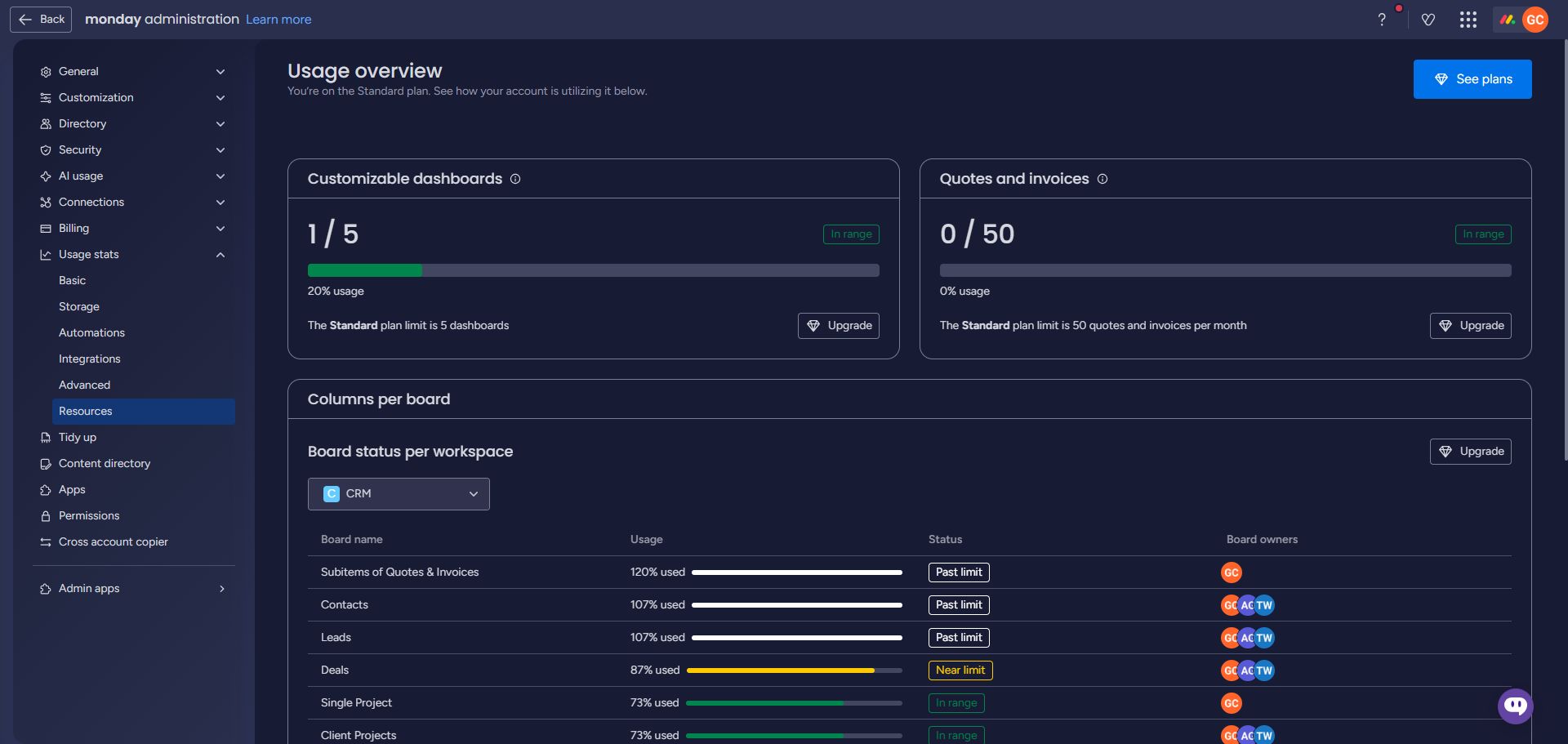Click GC owner avatar for Subitems board
The height and width of the screenshot is (744, 1568).
point(1232,572)
